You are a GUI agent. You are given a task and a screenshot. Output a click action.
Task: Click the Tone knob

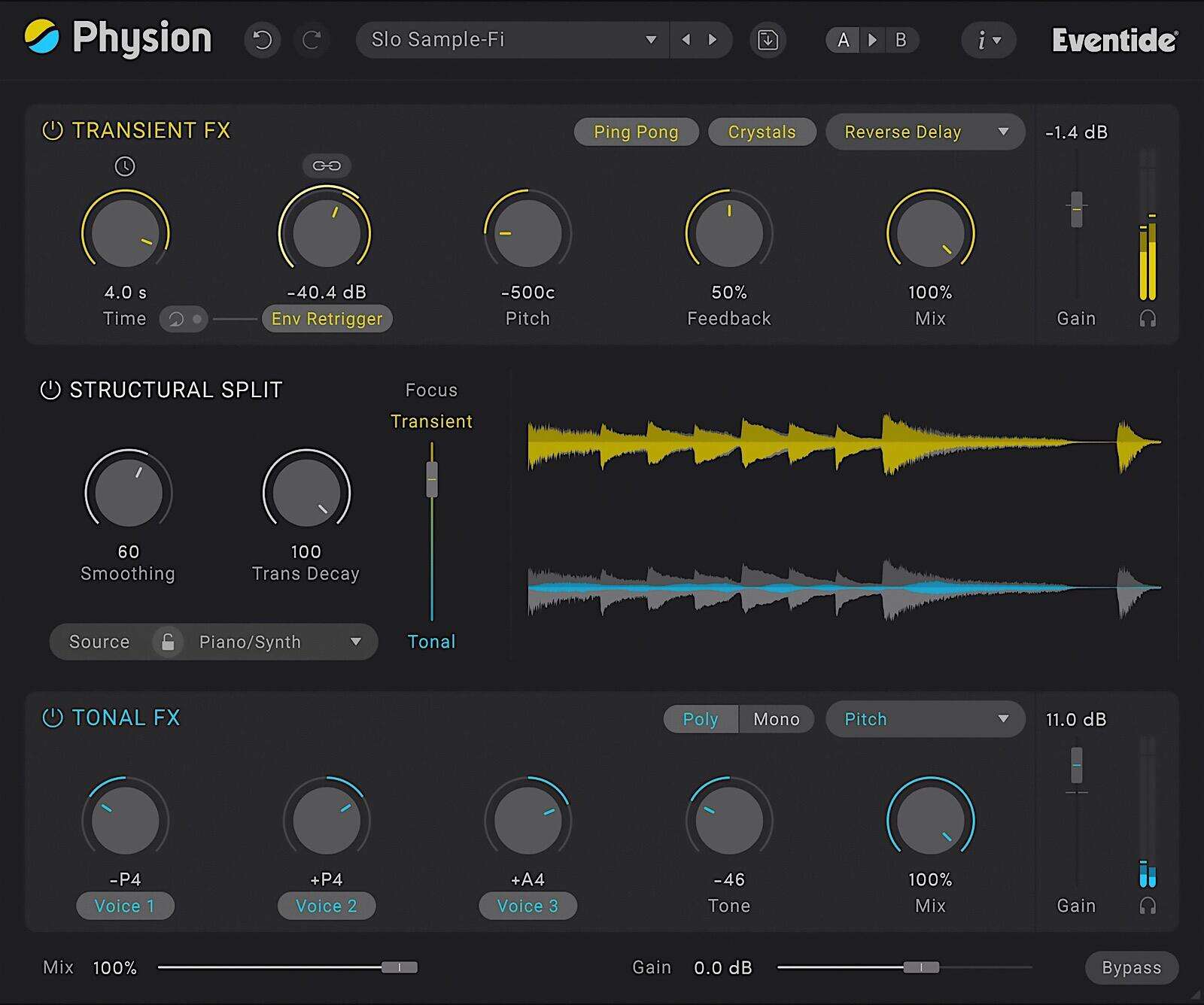tap(729, 820)
